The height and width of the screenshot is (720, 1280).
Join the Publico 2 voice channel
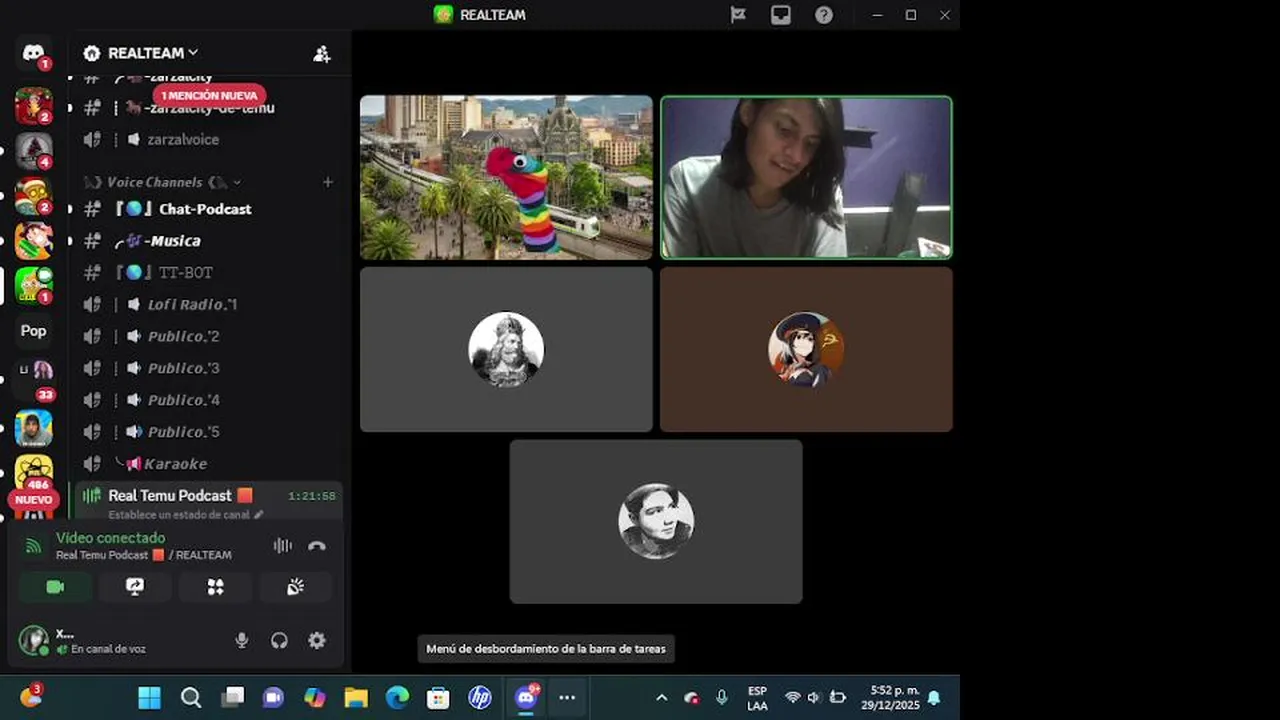pyautogui.click(x=207, y=336)
